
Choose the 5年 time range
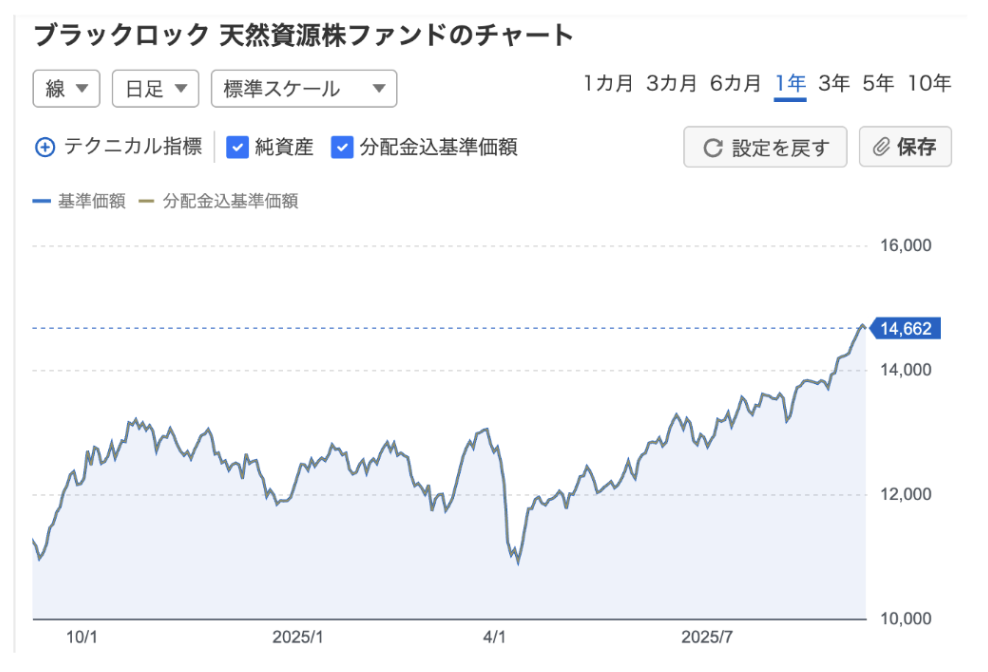(x=878, y=83)
